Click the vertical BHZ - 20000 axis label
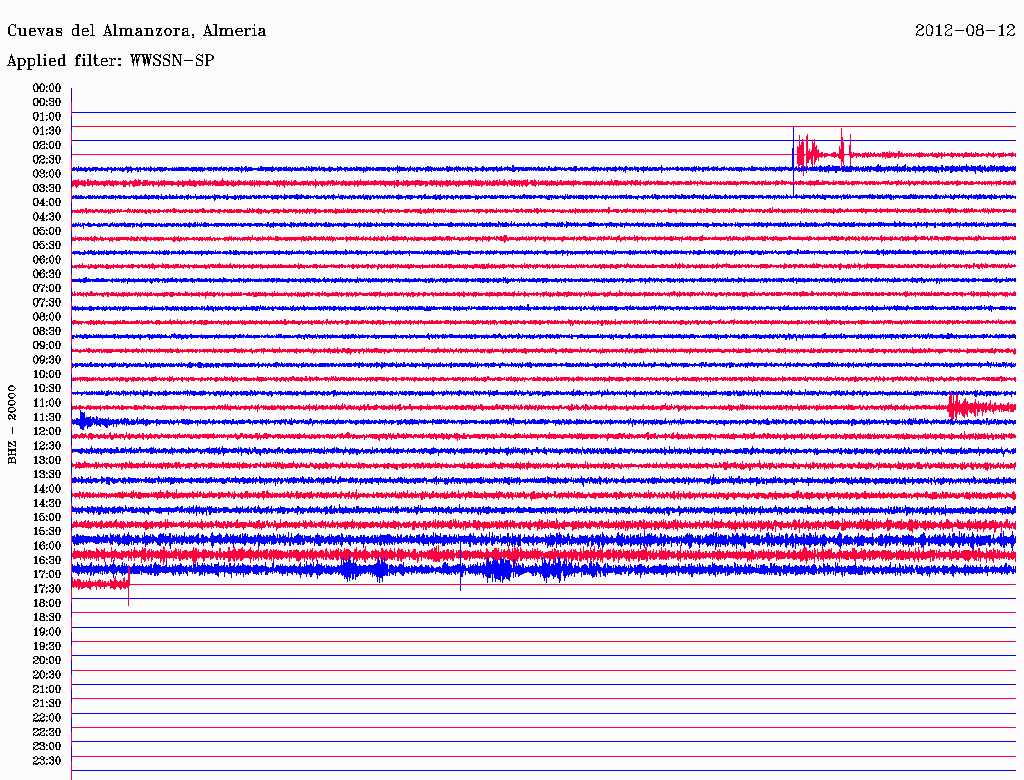The image size is (1024, 780). point(12,425)
